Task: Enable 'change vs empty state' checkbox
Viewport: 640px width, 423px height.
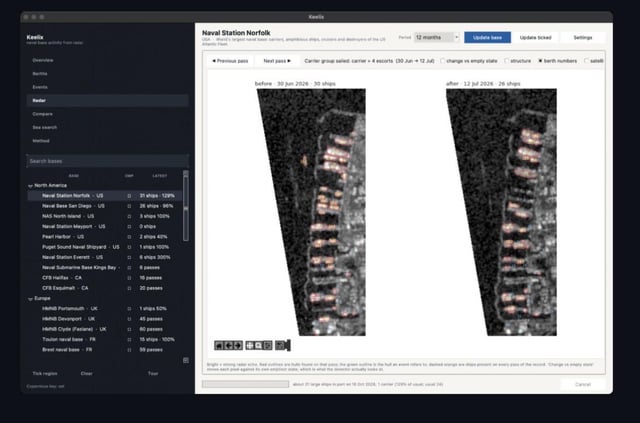Action: tap(442, 61)
